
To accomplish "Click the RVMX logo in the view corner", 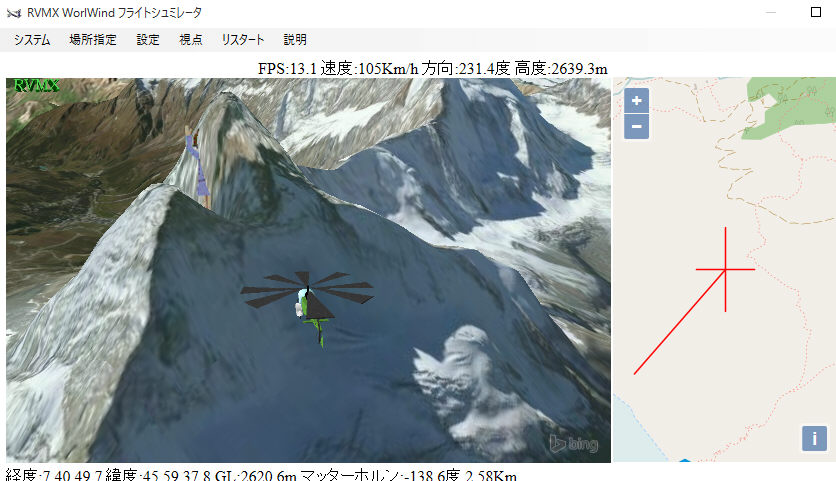I will 36,85.
